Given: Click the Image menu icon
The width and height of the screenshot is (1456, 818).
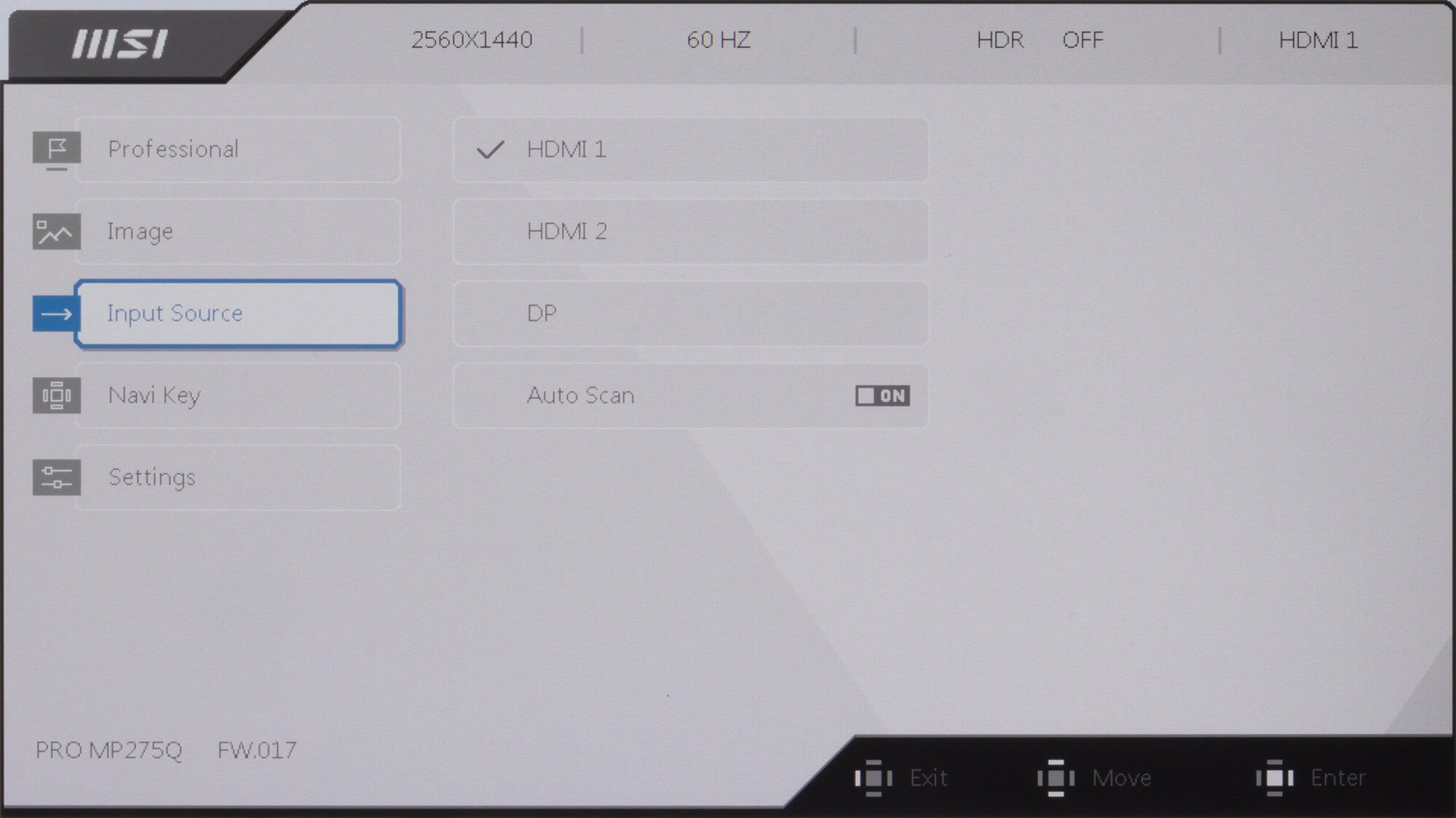Looking at the screenshot, I should (55, 231).
